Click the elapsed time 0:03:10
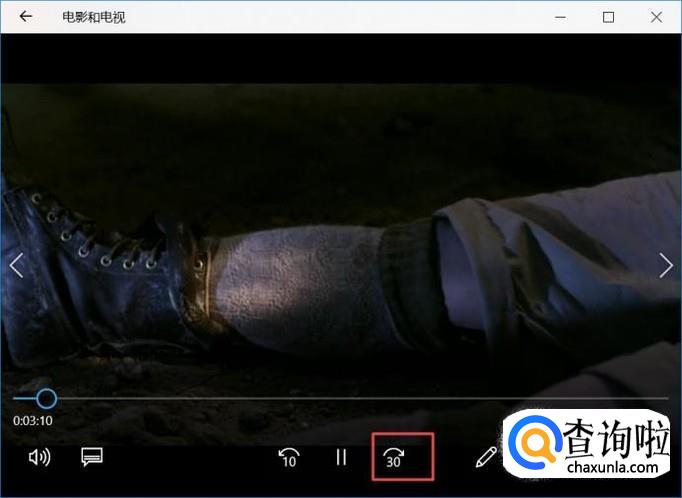Image resolution: width=682 pixels, height=498 pixels. [x=33, y=421]
